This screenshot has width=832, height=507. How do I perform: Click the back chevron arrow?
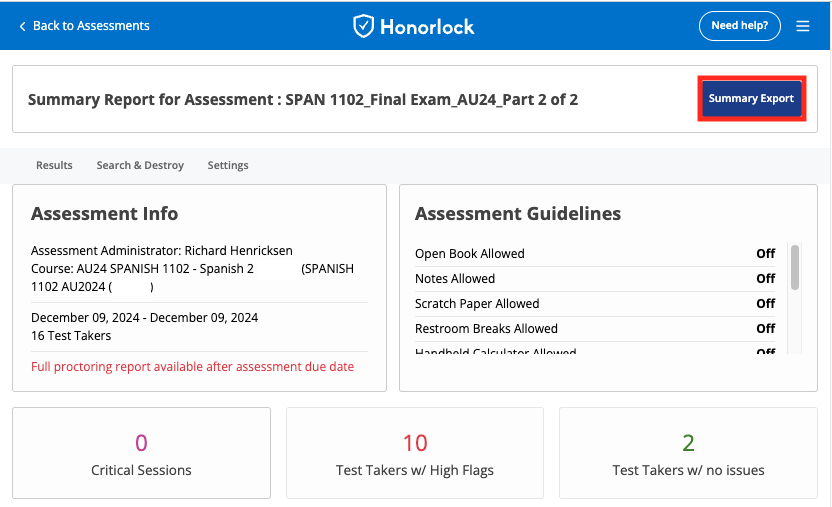pyautogui.click(x=22, y=27)
